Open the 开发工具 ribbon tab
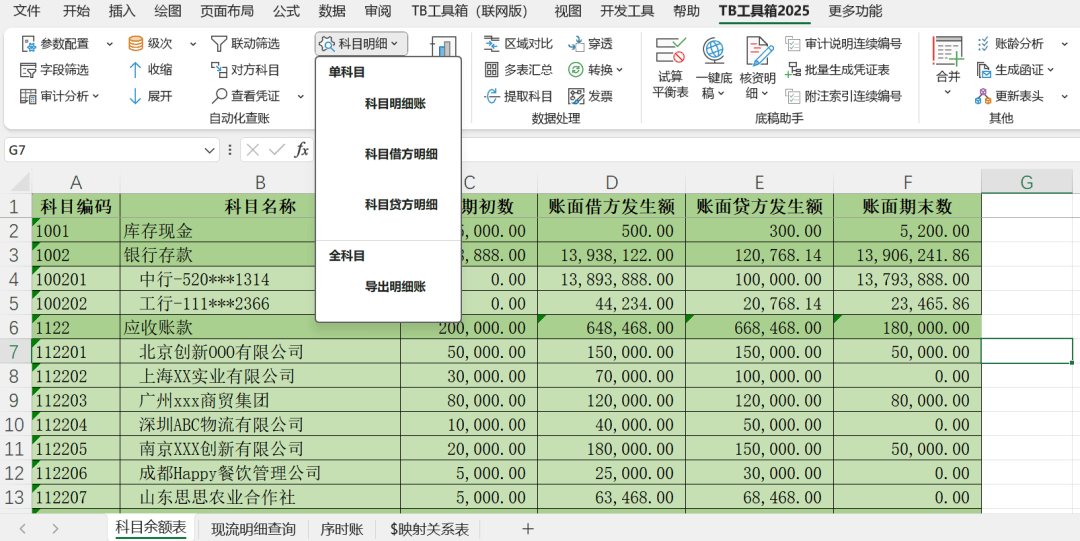The width and height of the screenshot is (1080, 541). pos(627,11)
